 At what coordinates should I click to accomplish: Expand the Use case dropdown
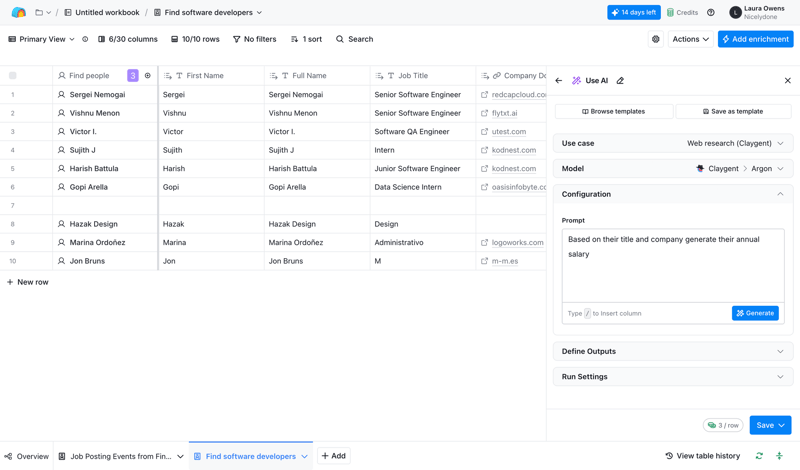673,143
